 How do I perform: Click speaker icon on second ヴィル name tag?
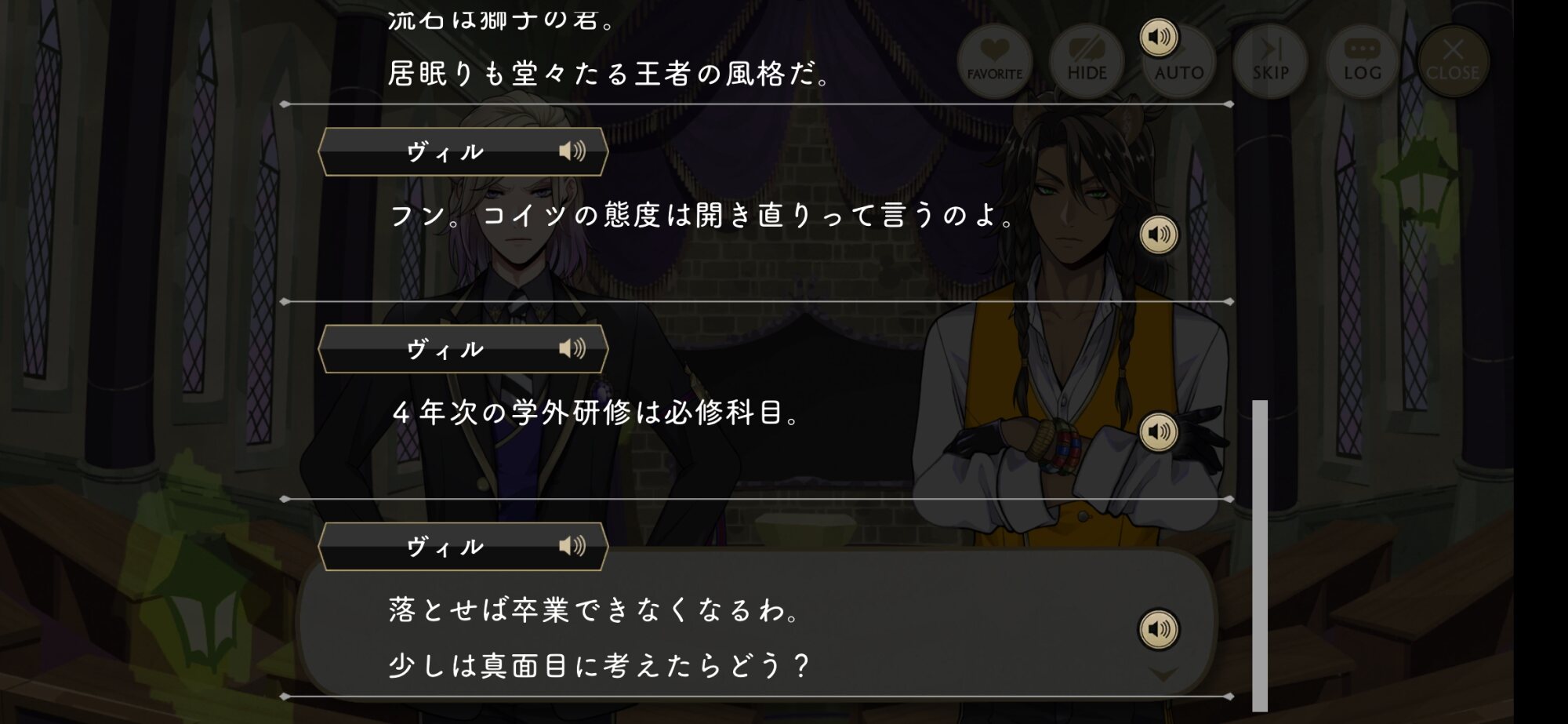[x=572, y=348]
